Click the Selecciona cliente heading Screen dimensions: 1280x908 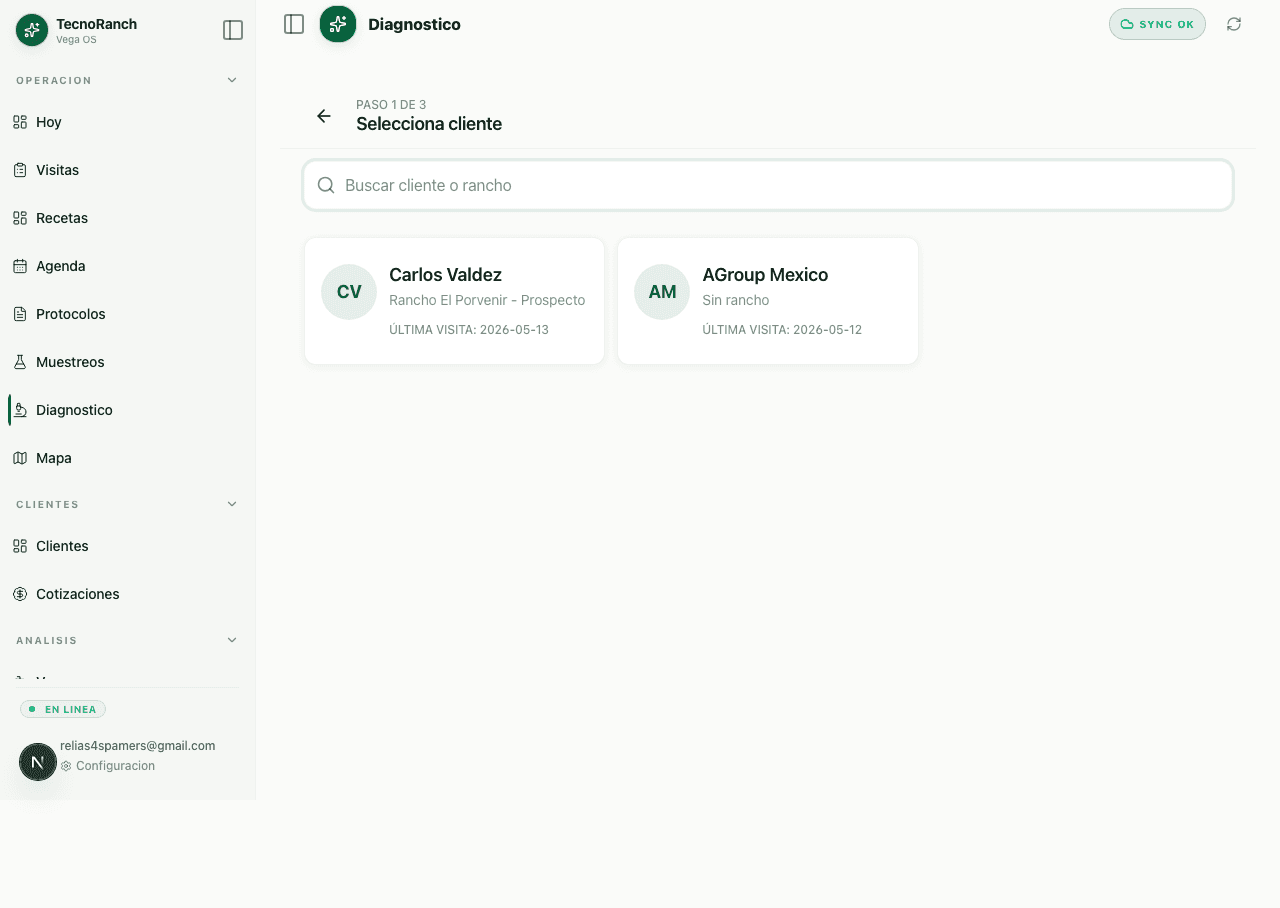429,124
